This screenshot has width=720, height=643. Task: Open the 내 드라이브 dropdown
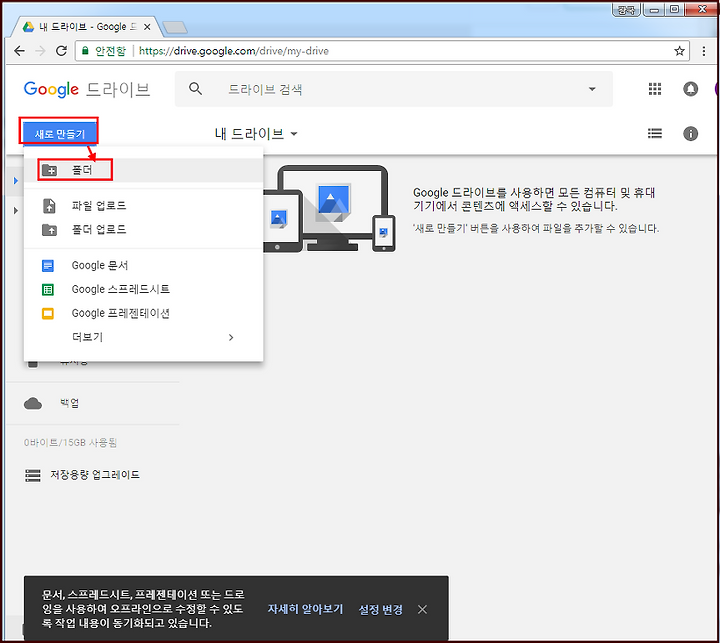256,134
